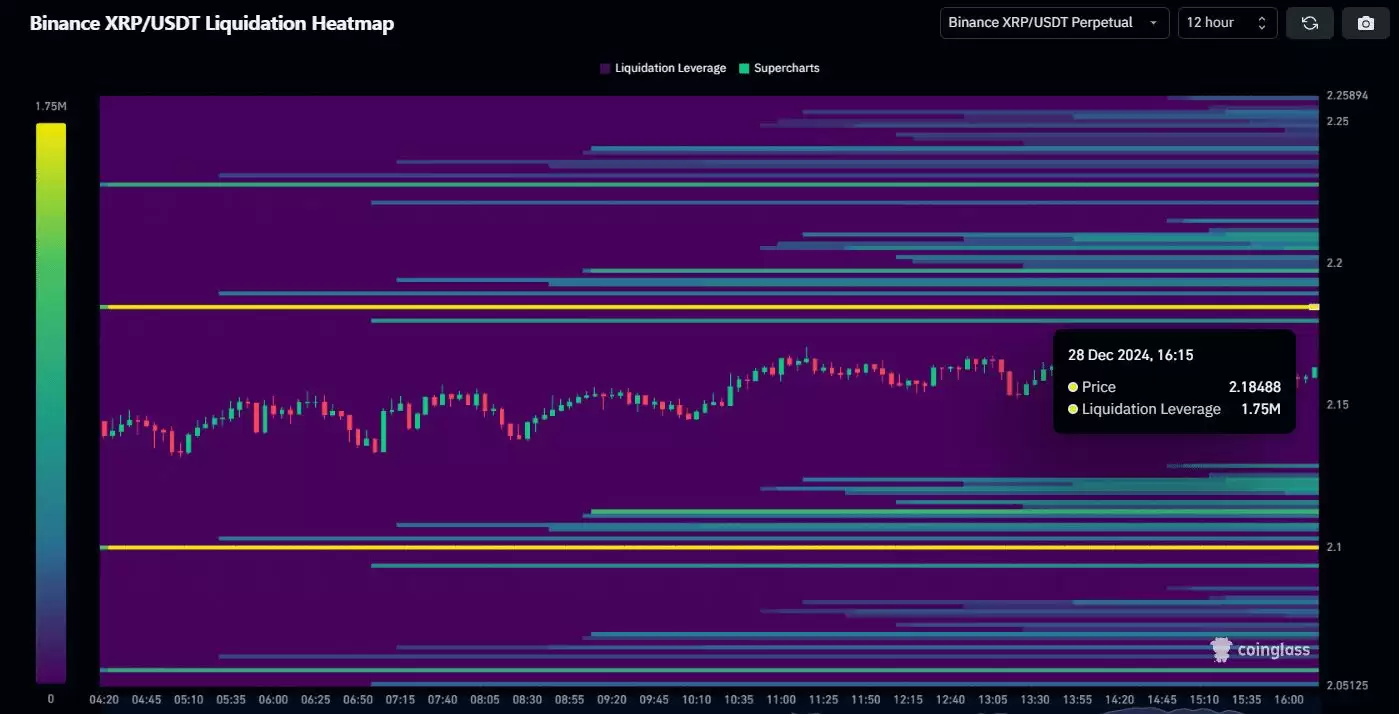Image resolution: width=1399 pixels, height=714 pixels.
Task: Click the 2.25 price axis label
Action: click(x=1337, y=121)
